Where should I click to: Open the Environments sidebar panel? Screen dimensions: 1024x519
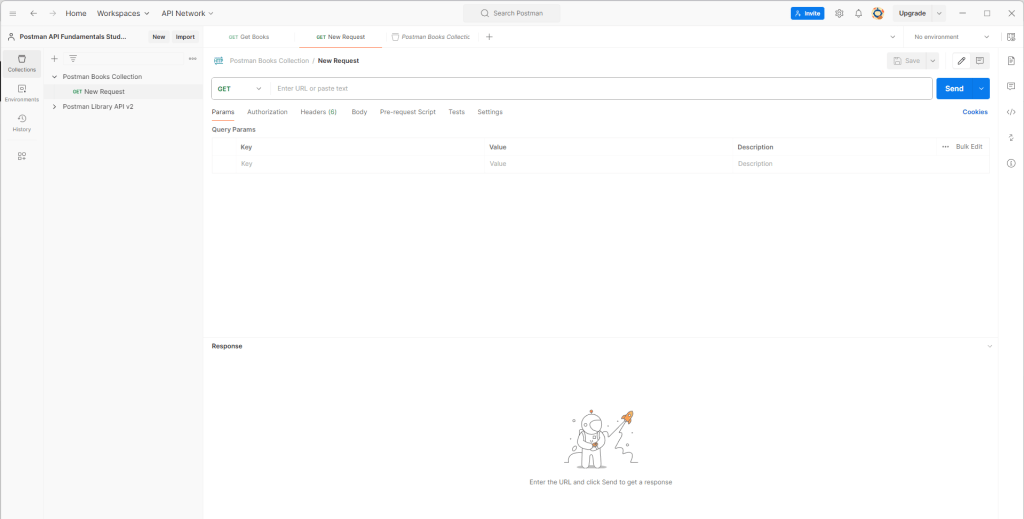[x=22, y=93]
